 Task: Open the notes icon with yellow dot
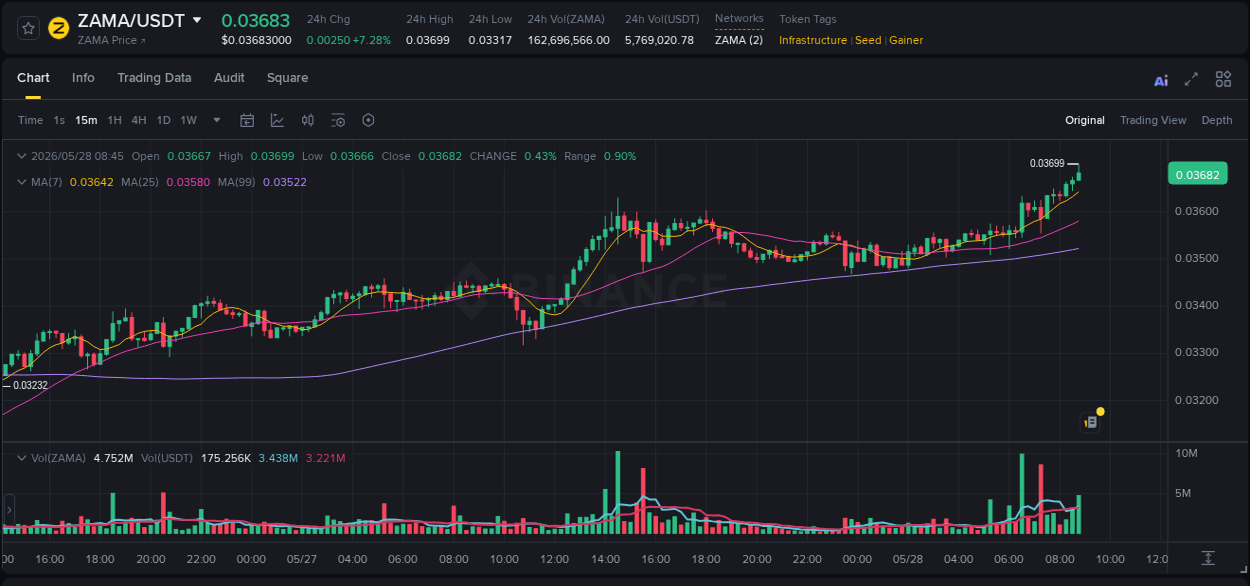point(1091,422)
